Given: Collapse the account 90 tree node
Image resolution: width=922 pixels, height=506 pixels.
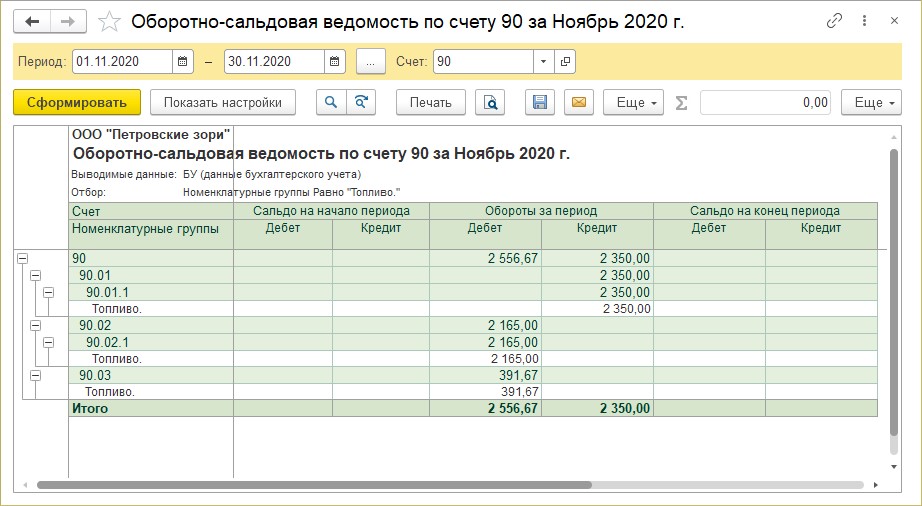Looking at the screenshot, I should (22, 258).
